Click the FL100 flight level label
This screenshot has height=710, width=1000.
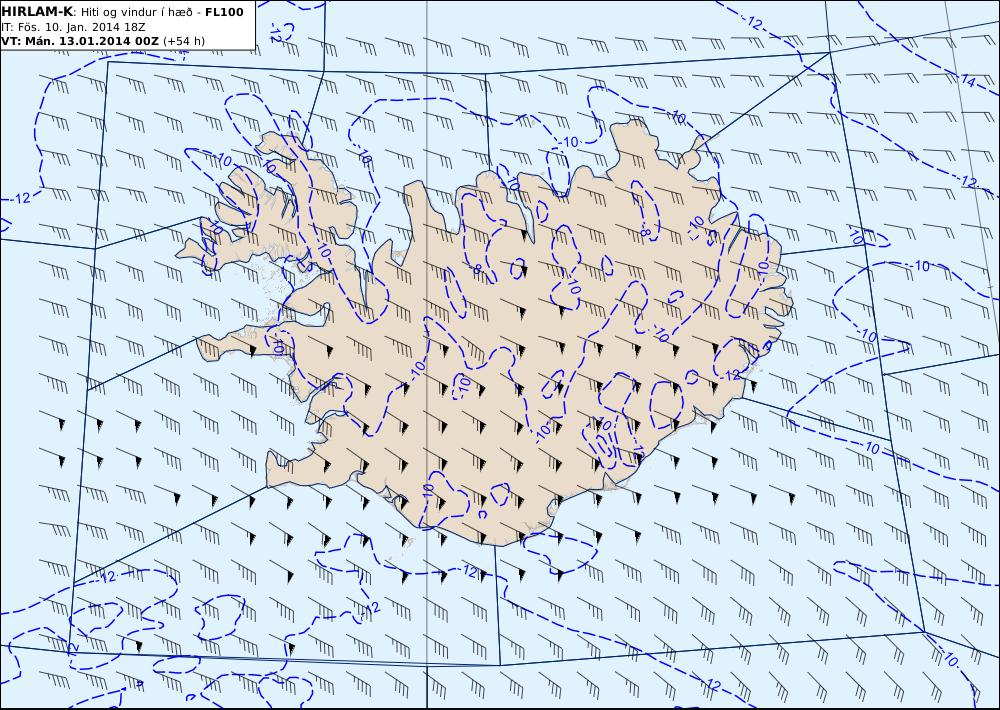(224, 12)
